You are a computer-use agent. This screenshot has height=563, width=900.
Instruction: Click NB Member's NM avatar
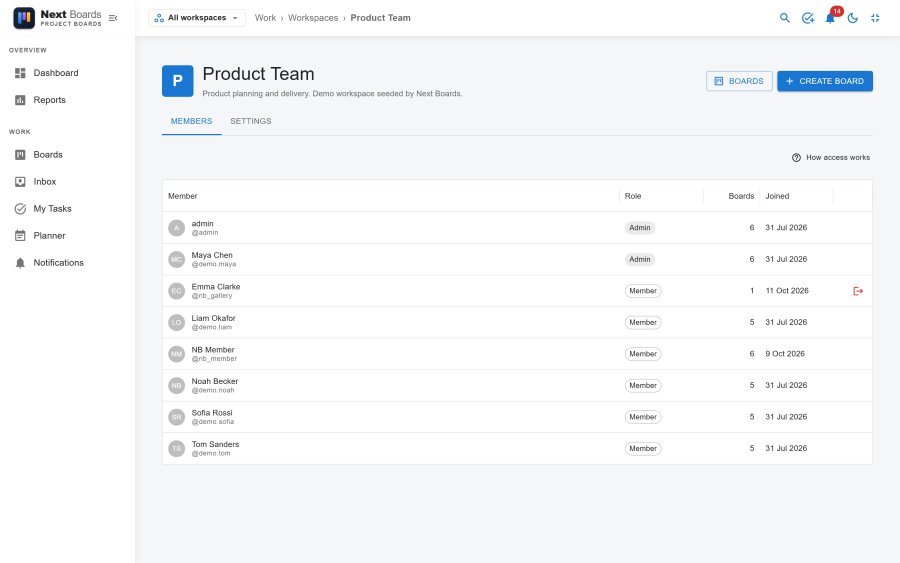[177, 354]
